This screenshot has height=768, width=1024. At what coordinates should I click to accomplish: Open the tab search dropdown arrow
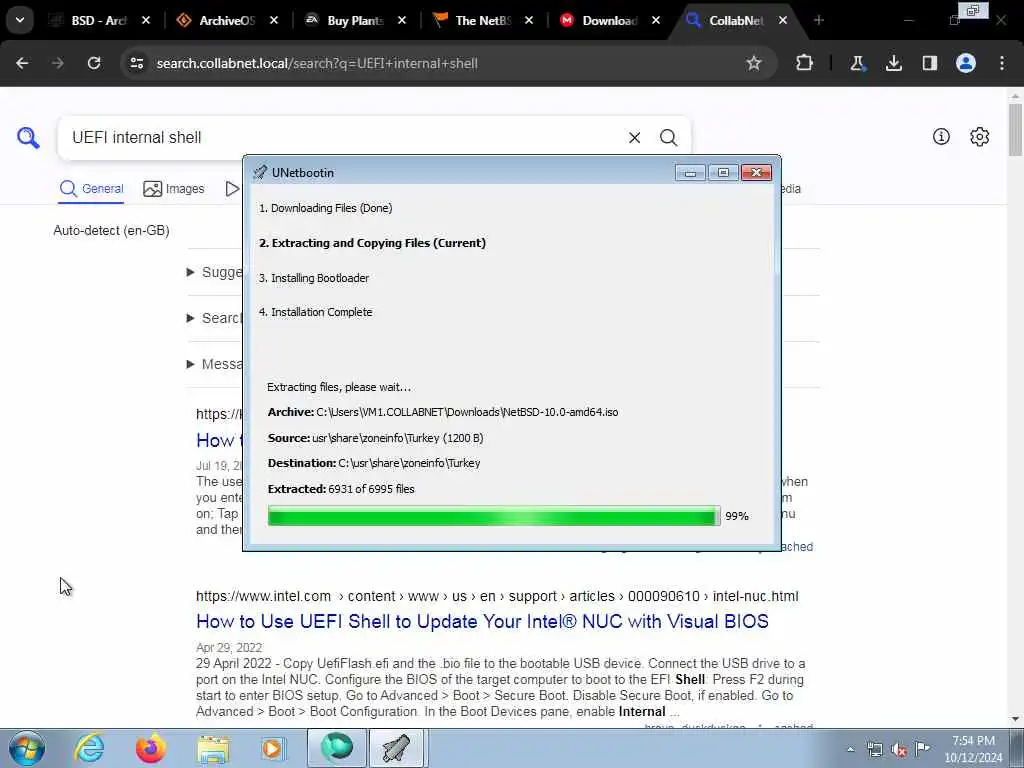[20, 20]
